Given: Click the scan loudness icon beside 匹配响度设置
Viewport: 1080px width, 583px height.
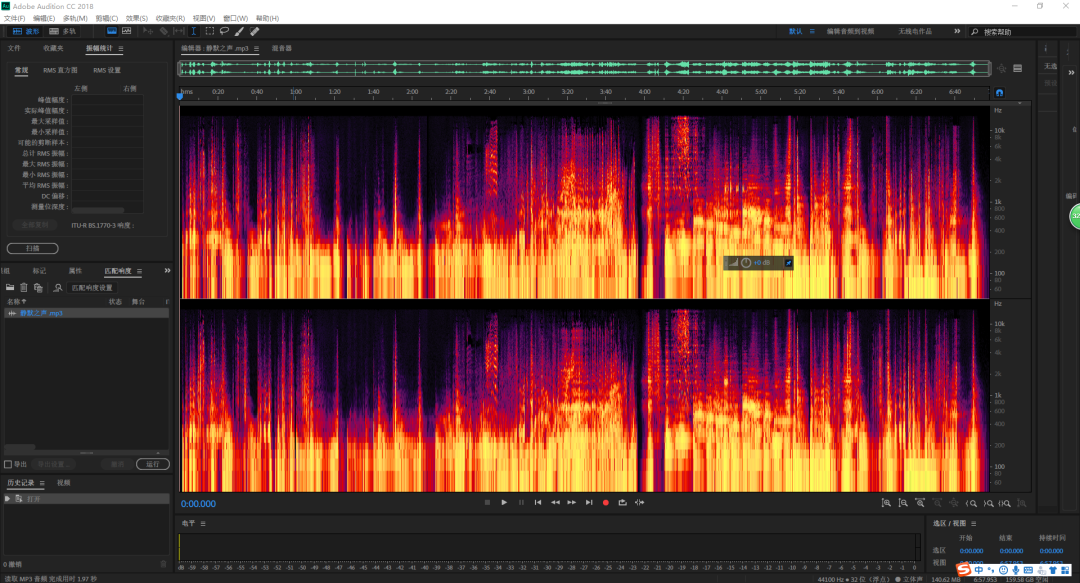Looking at the screenshot, I should pyautogui.click(x=58, y=287).
